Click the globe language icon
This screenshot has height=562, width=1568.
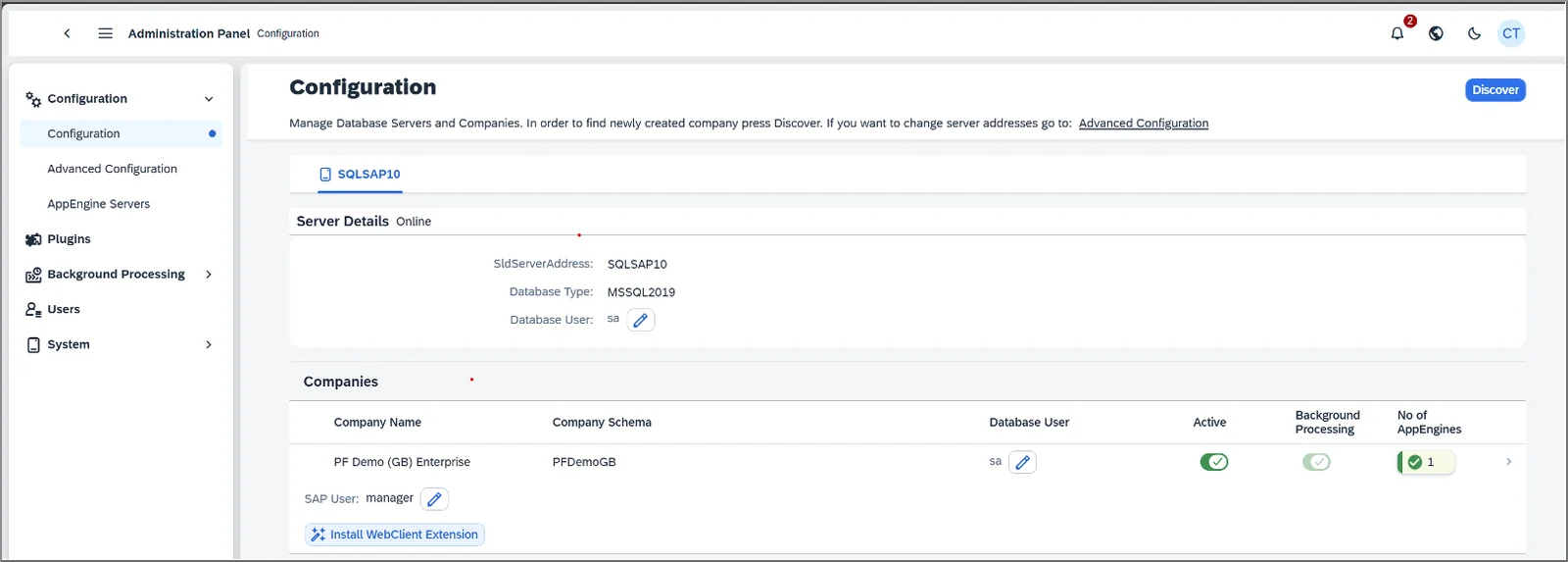click(1436, 33)
